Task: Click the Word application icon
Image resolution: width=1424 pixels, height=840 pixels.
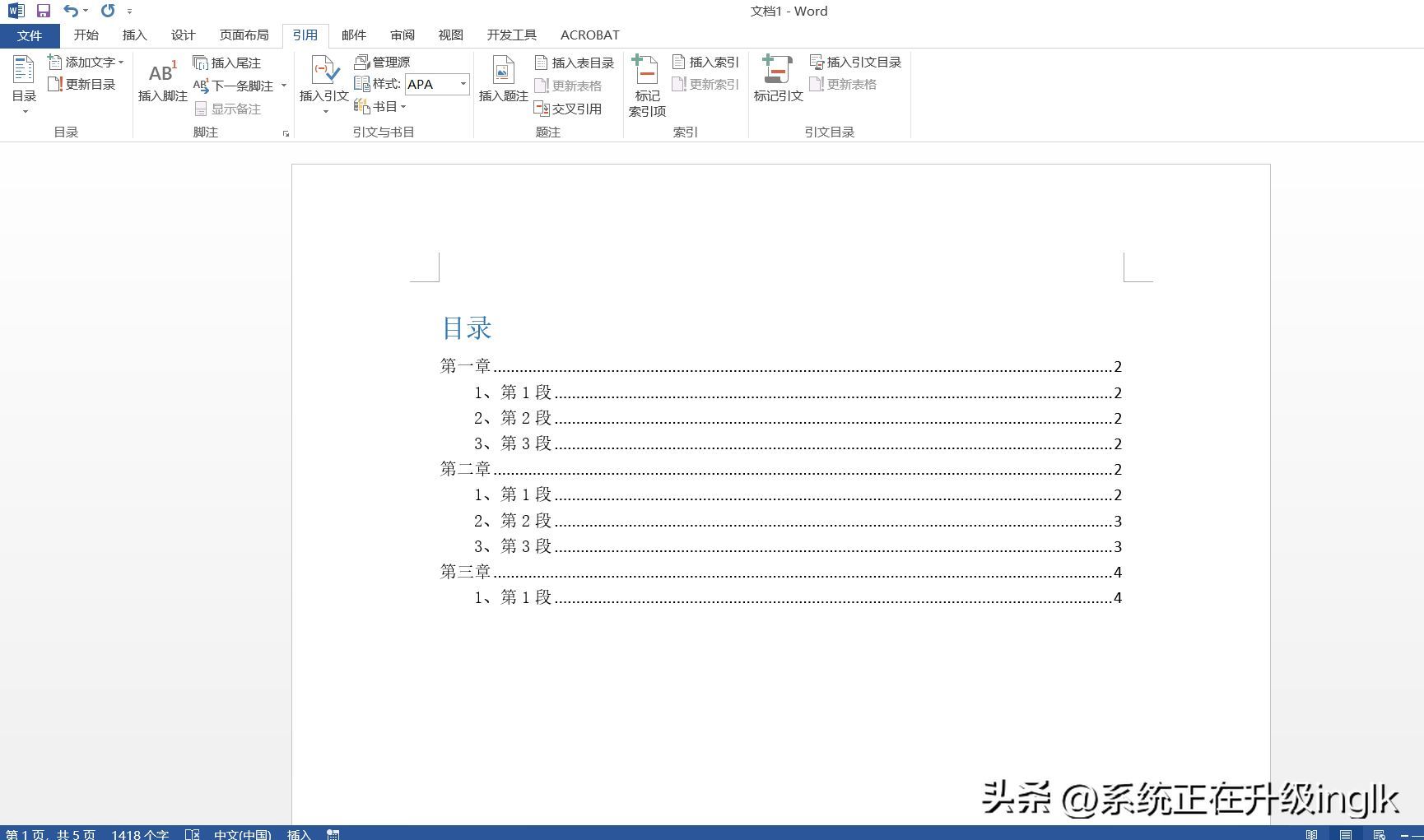Action: point(16,11)
